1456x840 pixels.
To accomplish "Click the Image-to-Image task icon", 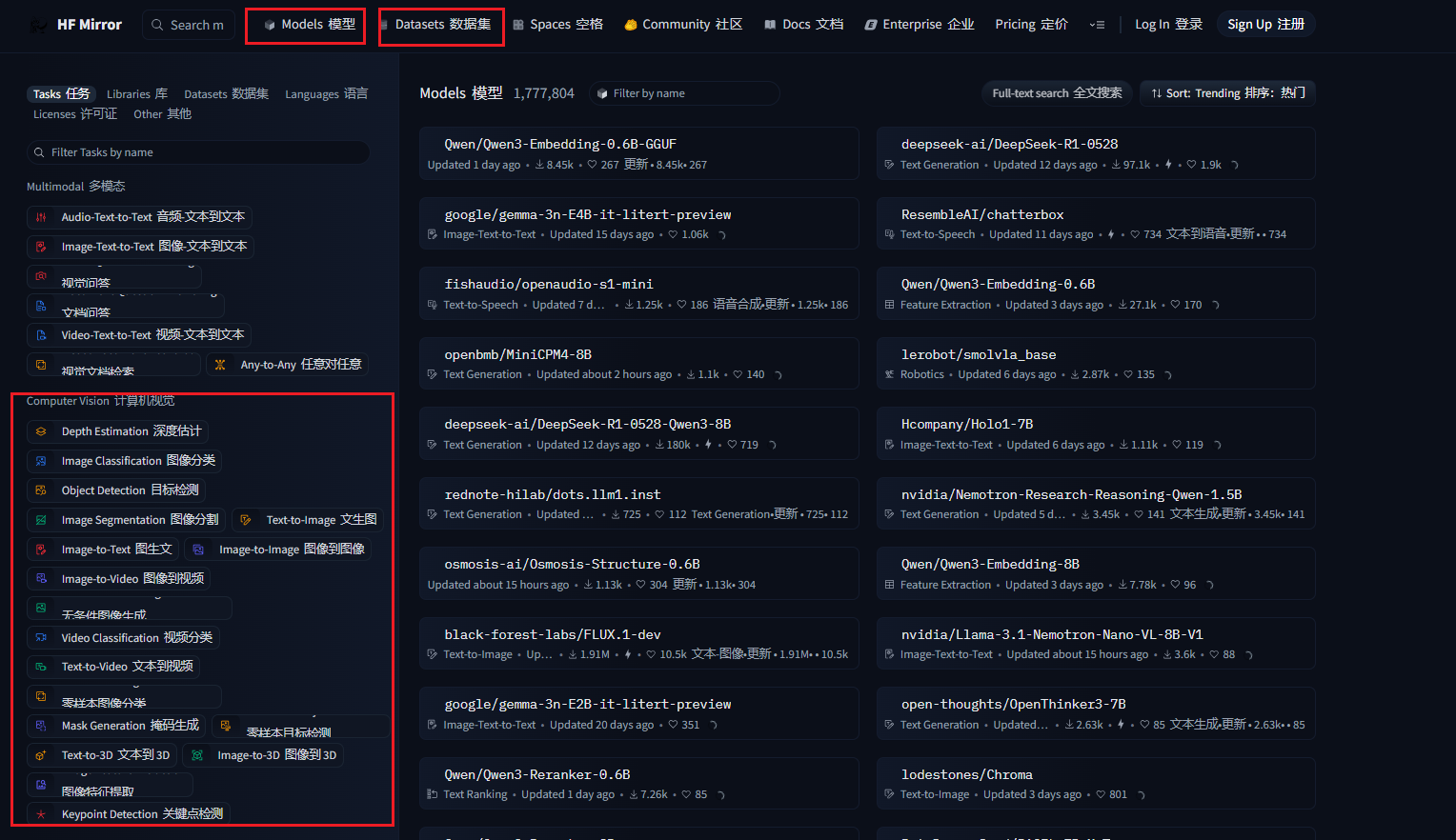I will (198, 550).
